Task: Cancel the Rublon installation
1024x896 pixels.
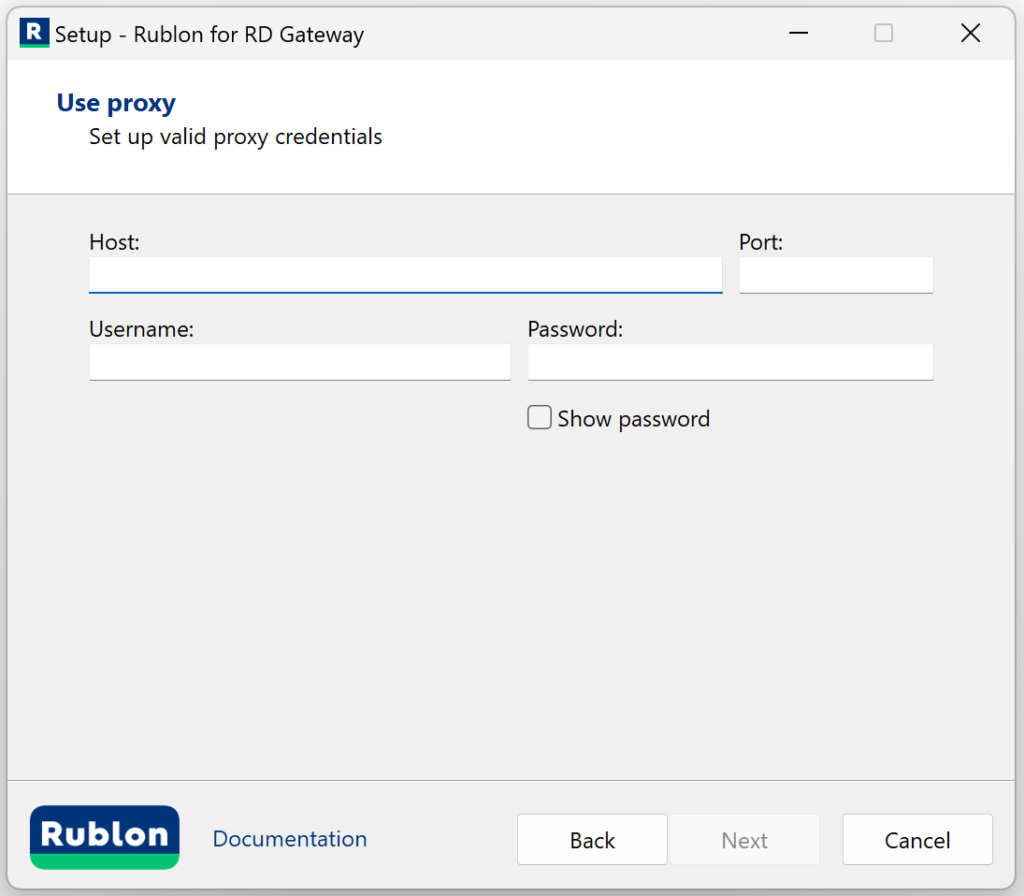Action: 917,840
